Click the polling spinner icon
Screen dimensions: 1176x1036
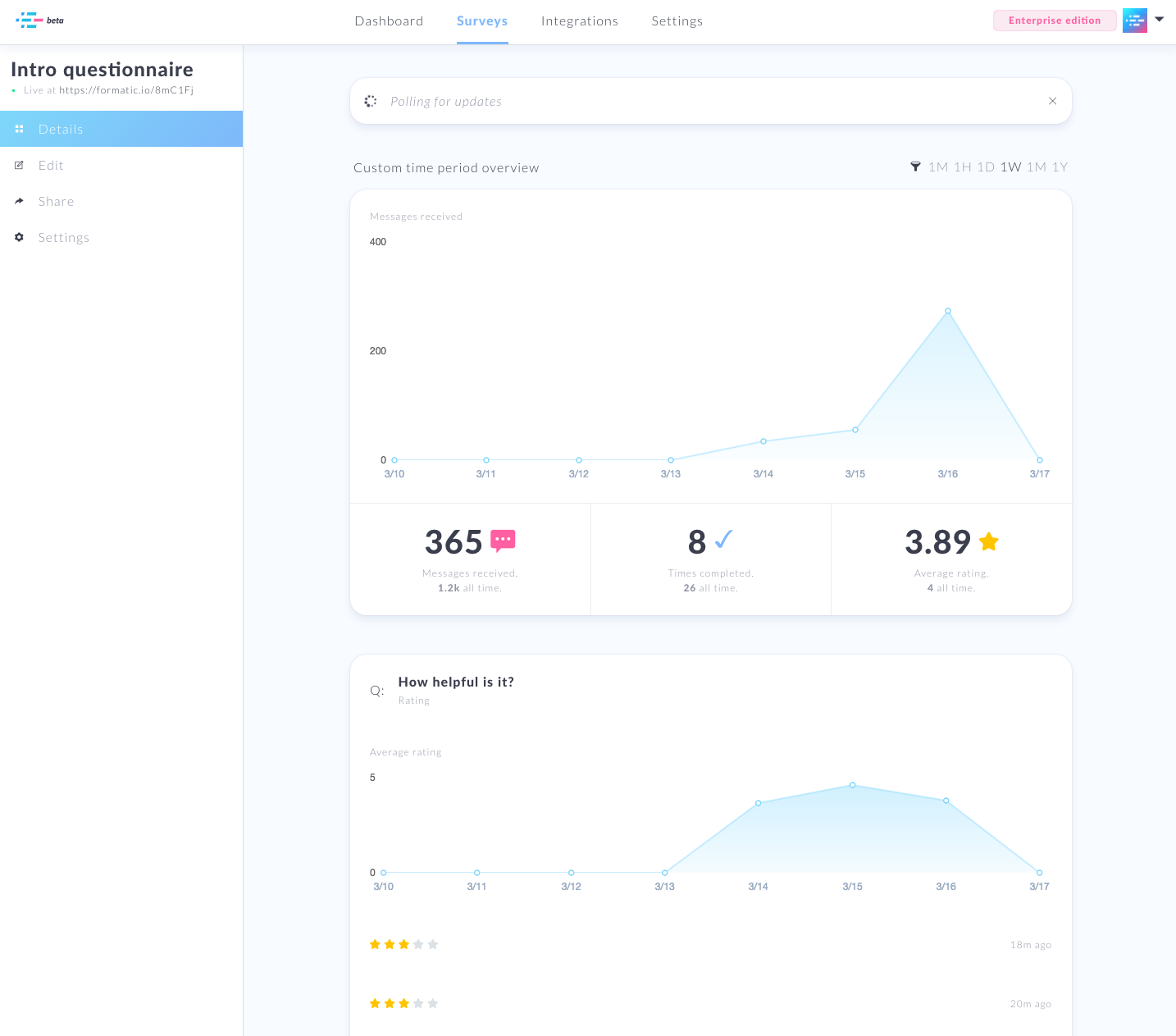coord(371,101)
